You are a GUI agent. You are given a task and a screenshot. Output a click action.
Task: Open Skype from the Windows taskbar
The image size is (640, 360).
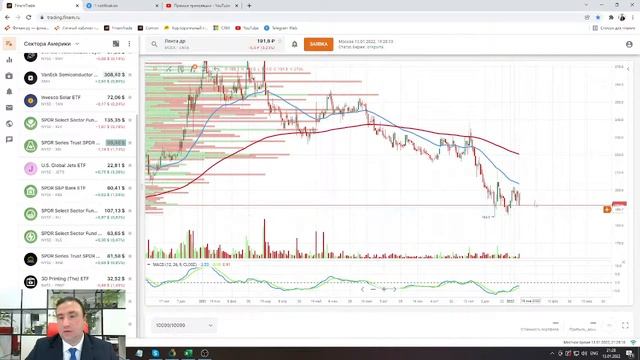pyautogui.click(x=156, y=353)
